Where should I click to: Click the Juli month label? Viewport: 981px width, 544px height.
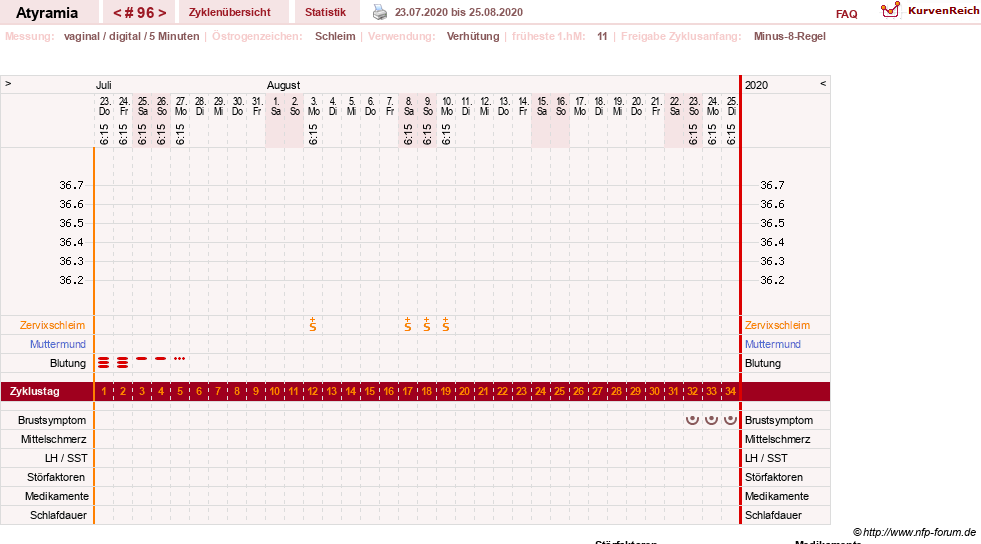click(x=103, y=85)
